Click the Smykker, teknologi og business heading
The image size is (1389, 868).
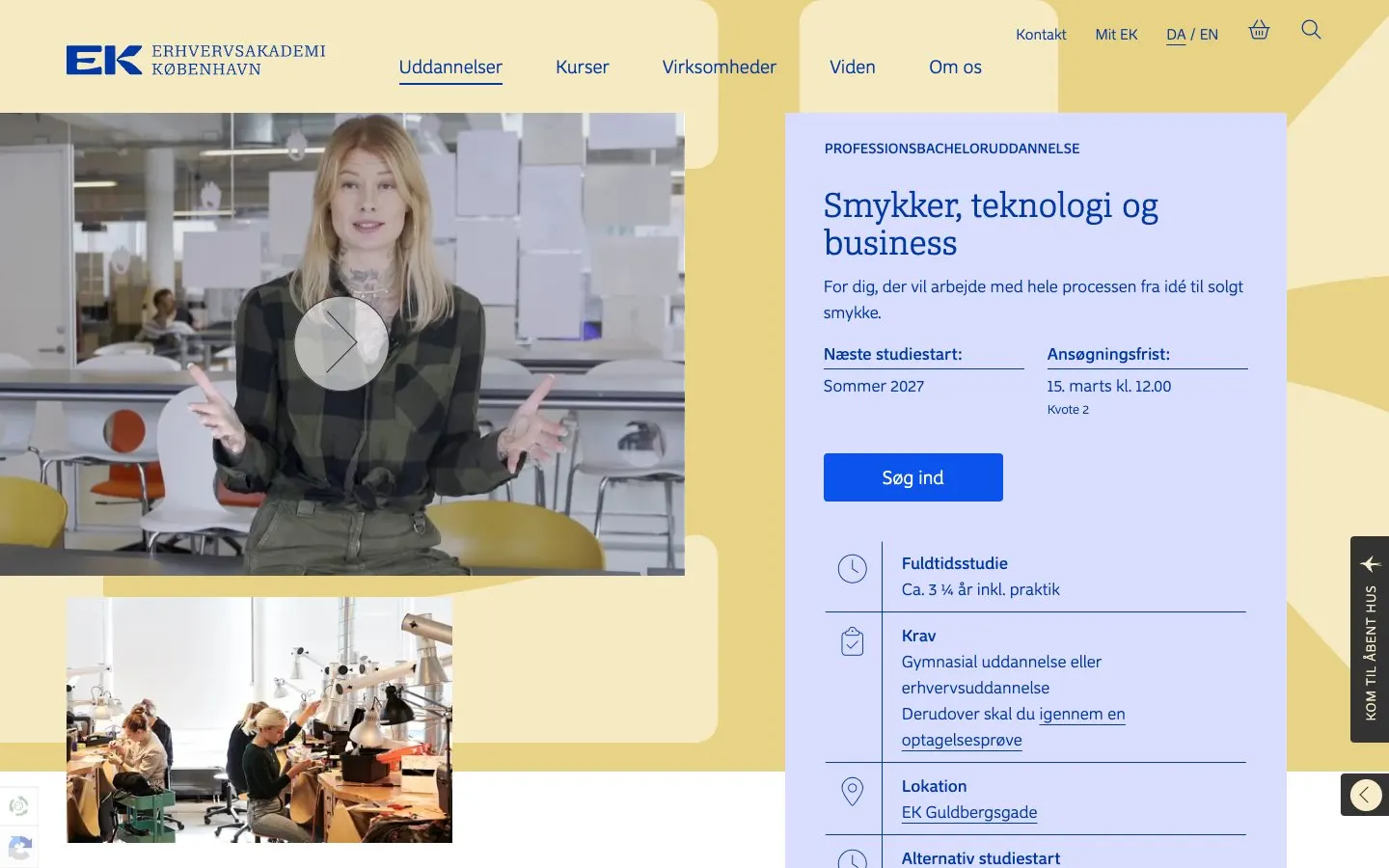tap(991, 224)
